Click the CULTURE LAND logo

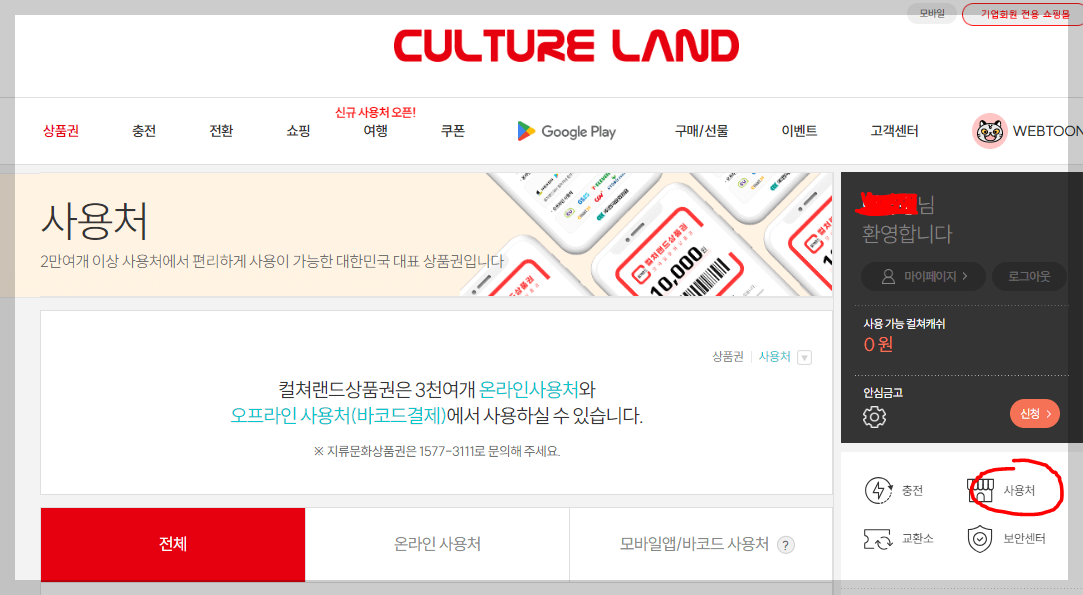tap(567, 44)
